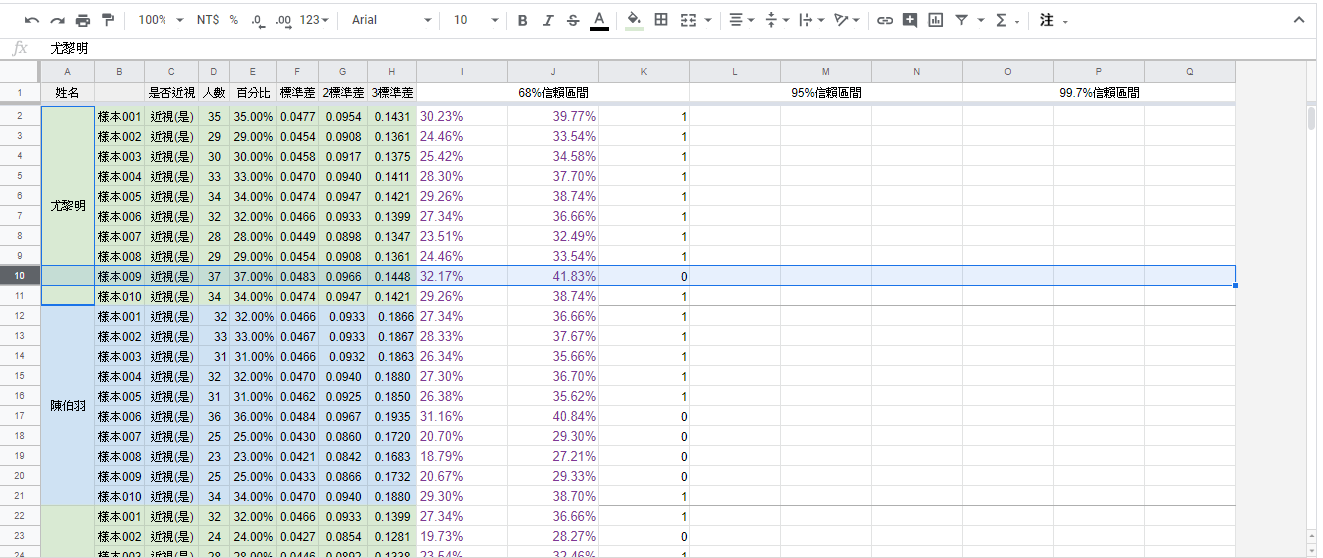
Task: Click cell 40.84% in row 17
Action: coord(553,416)
